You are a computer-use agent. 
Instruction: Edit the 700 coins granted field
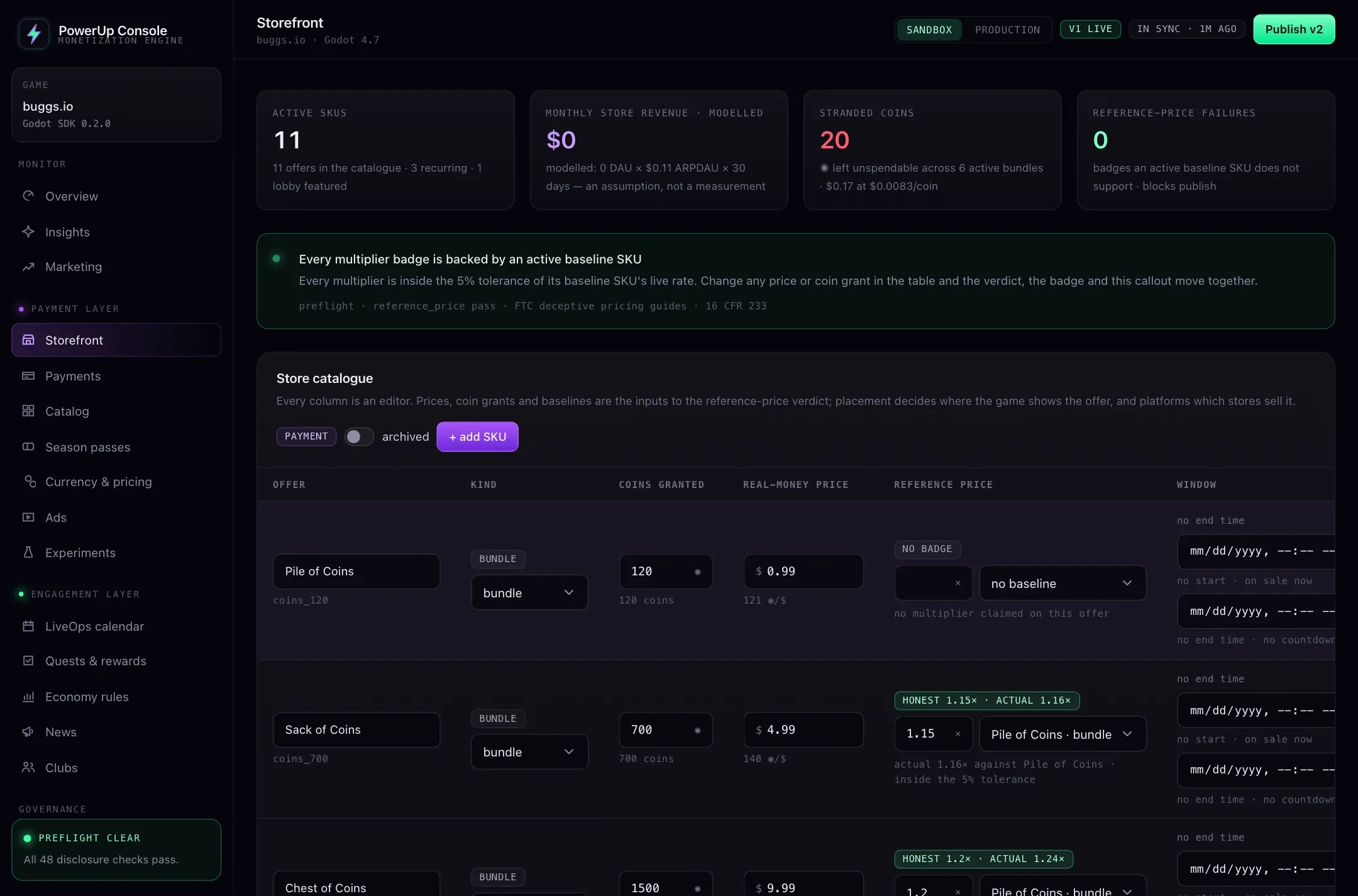pos(666,730)
